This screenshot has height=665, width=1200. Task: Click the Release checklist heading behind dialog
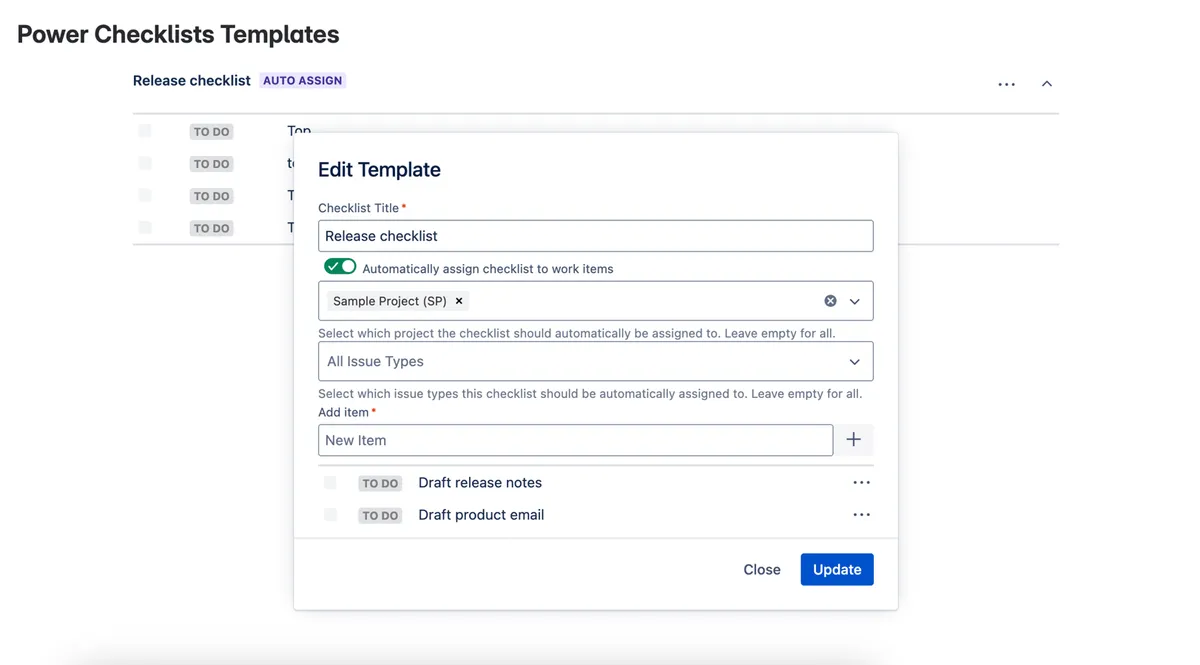pyautogui.click(x=192, y=80)
